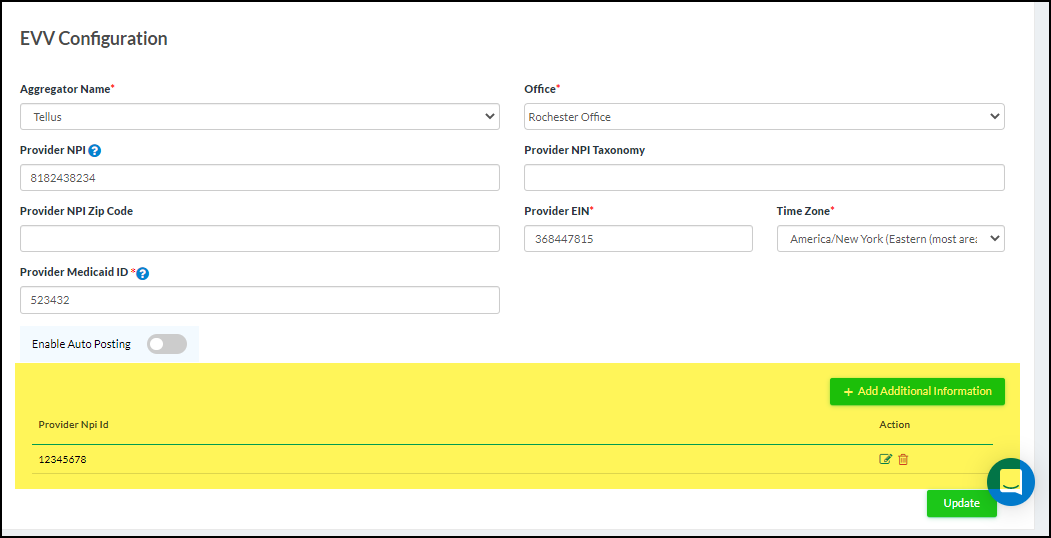Click the Action column header
Viewport: 1051px width, 538px height.
click(x=894, y=425)
